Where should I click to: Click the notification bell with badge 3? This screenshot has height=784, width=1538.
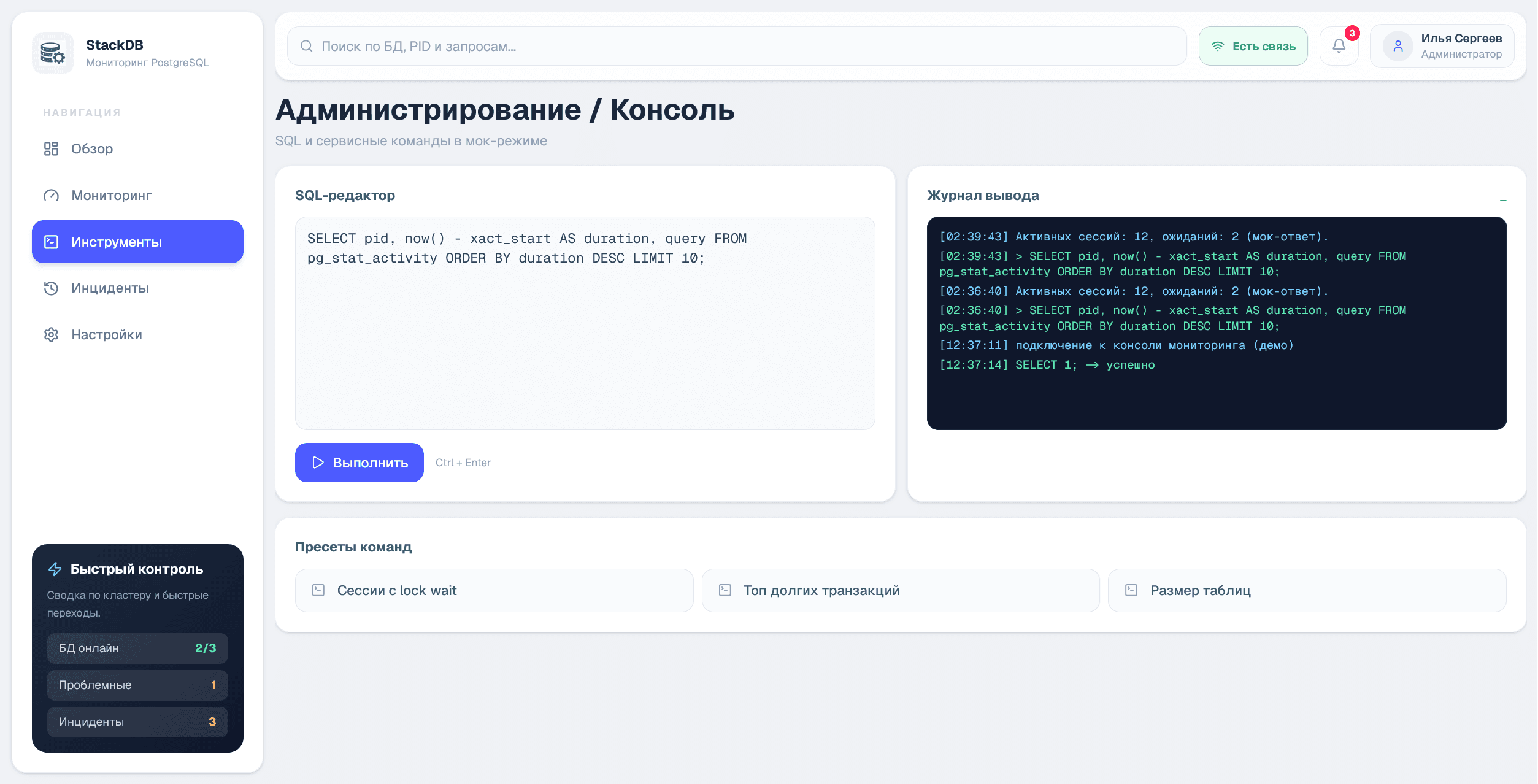click(1339, 45)
